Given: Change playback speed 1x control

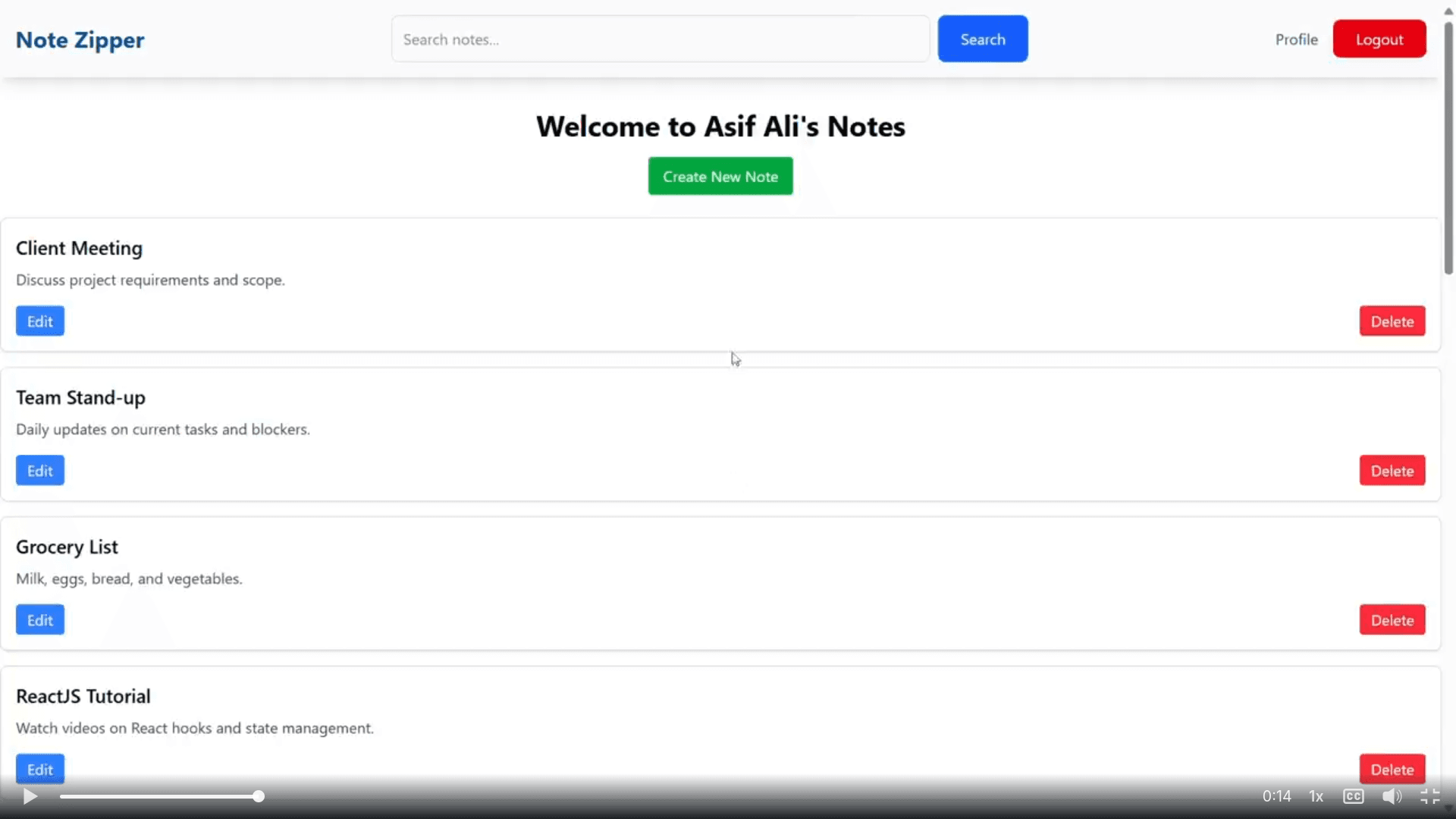Looking at the screenshot, I should (1316, 796).
